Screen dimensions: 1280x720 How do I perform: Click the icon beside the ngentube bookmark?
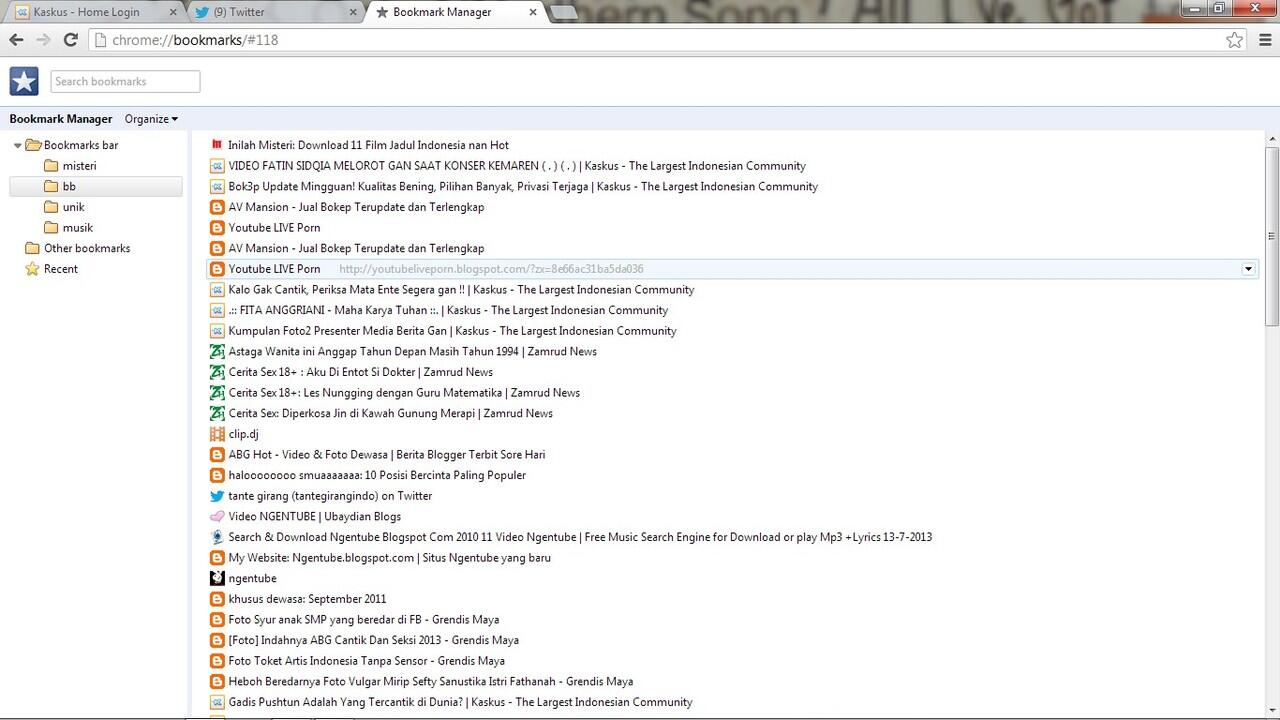(x=217, y=578)
